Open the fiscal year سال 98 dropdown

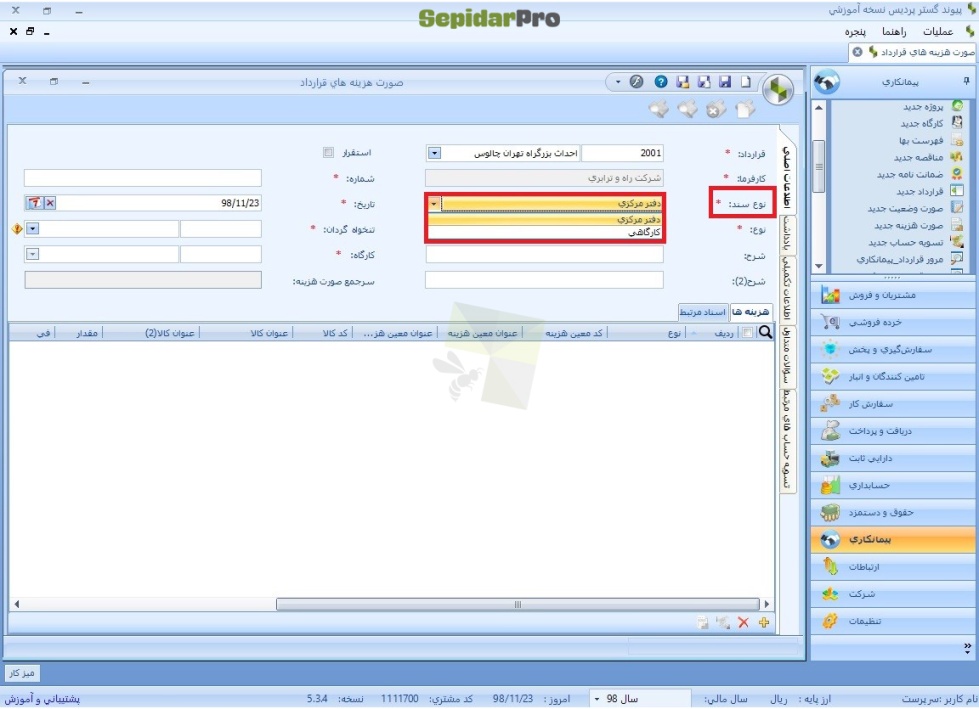pyautogui.click(x=640, y=699)
